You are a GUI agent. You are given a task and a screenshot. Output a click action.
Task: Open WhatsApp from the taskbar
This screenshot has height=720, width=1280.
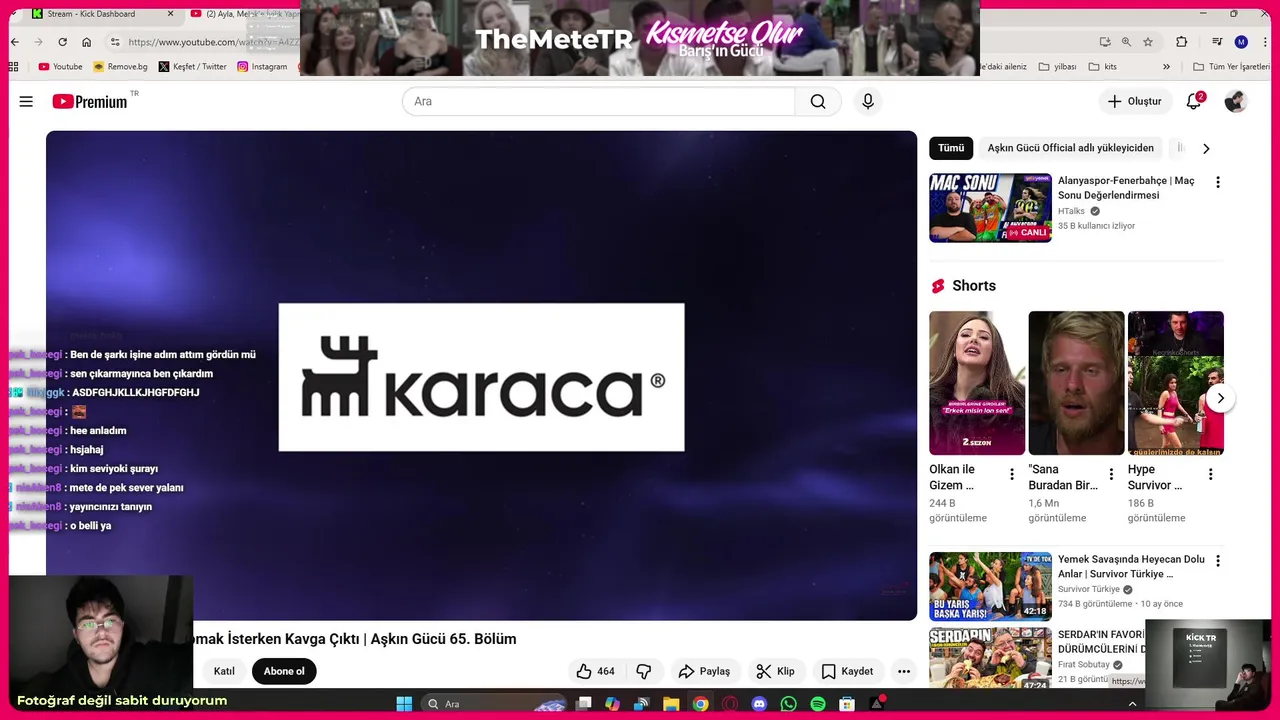click(x=789, y=704)
